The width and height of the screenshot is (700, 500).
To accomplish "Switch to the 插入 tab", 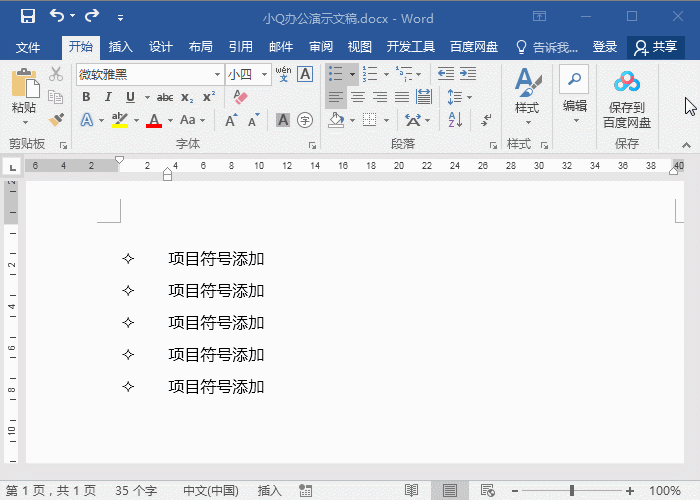I will [121, 46].
